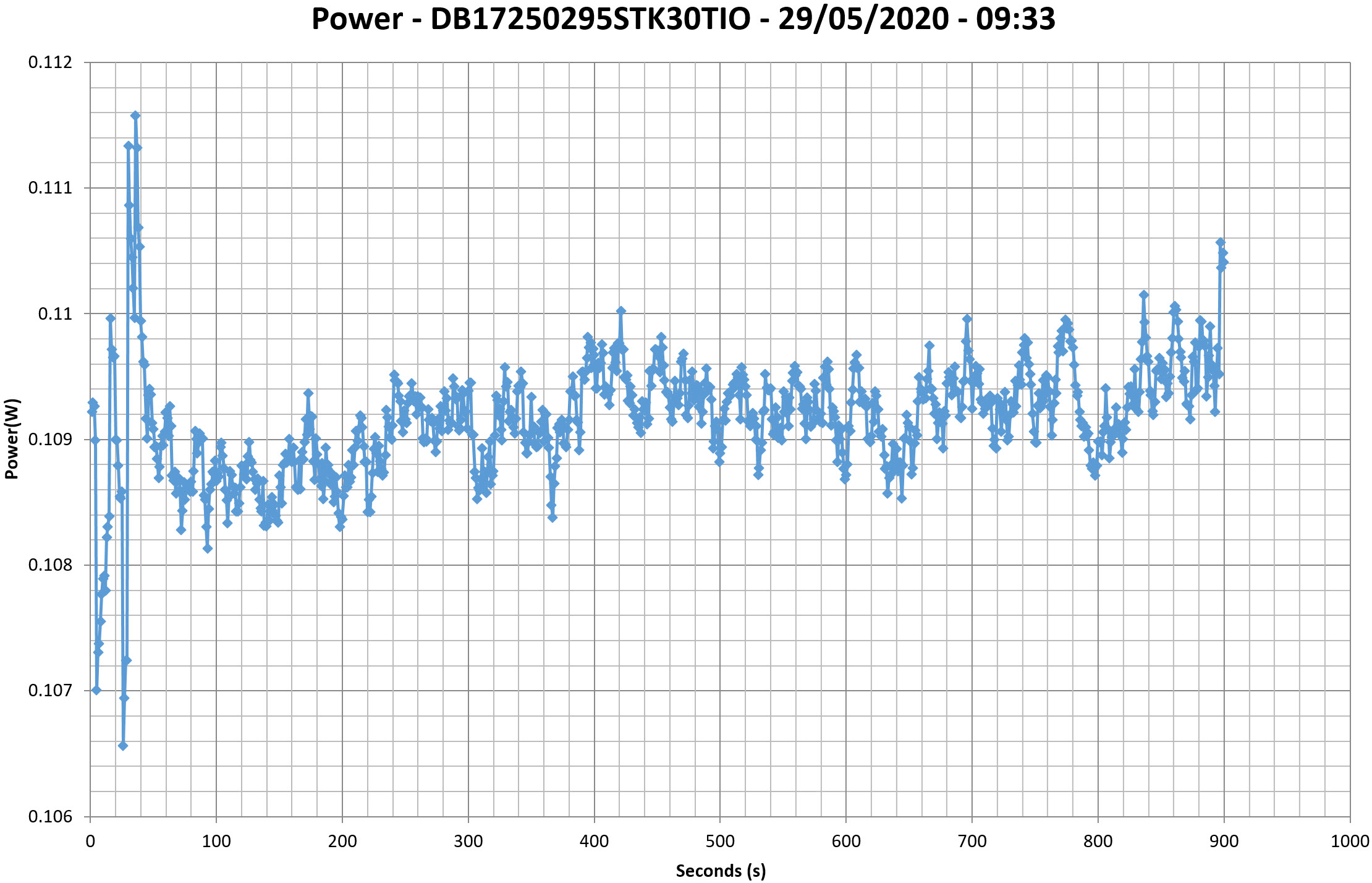
Task: Click the 0.108 y-axis label
Action: coord(50,565)
